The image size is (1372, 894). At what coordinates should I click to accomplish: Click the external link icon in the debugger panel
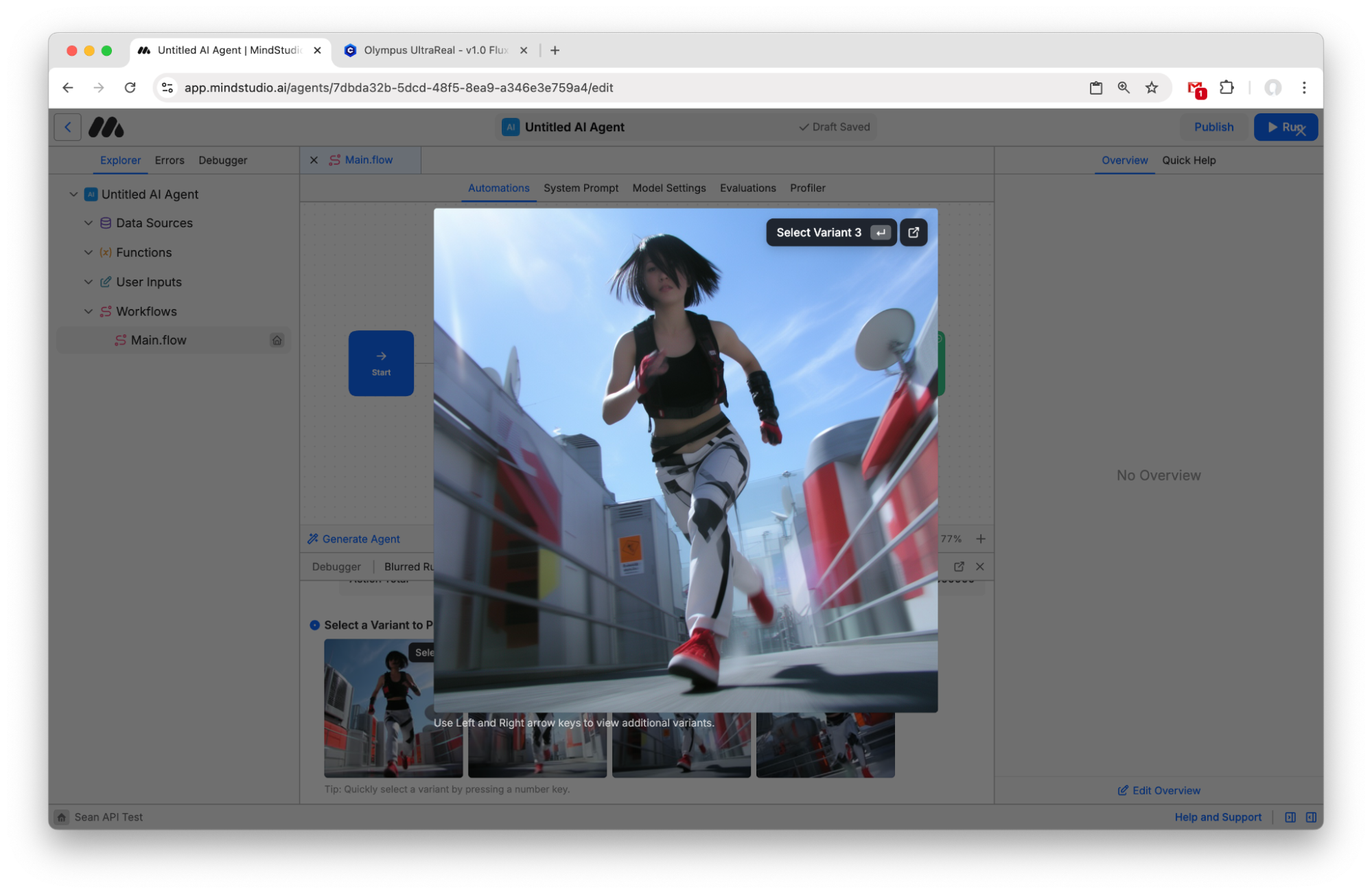pos(958,566)
